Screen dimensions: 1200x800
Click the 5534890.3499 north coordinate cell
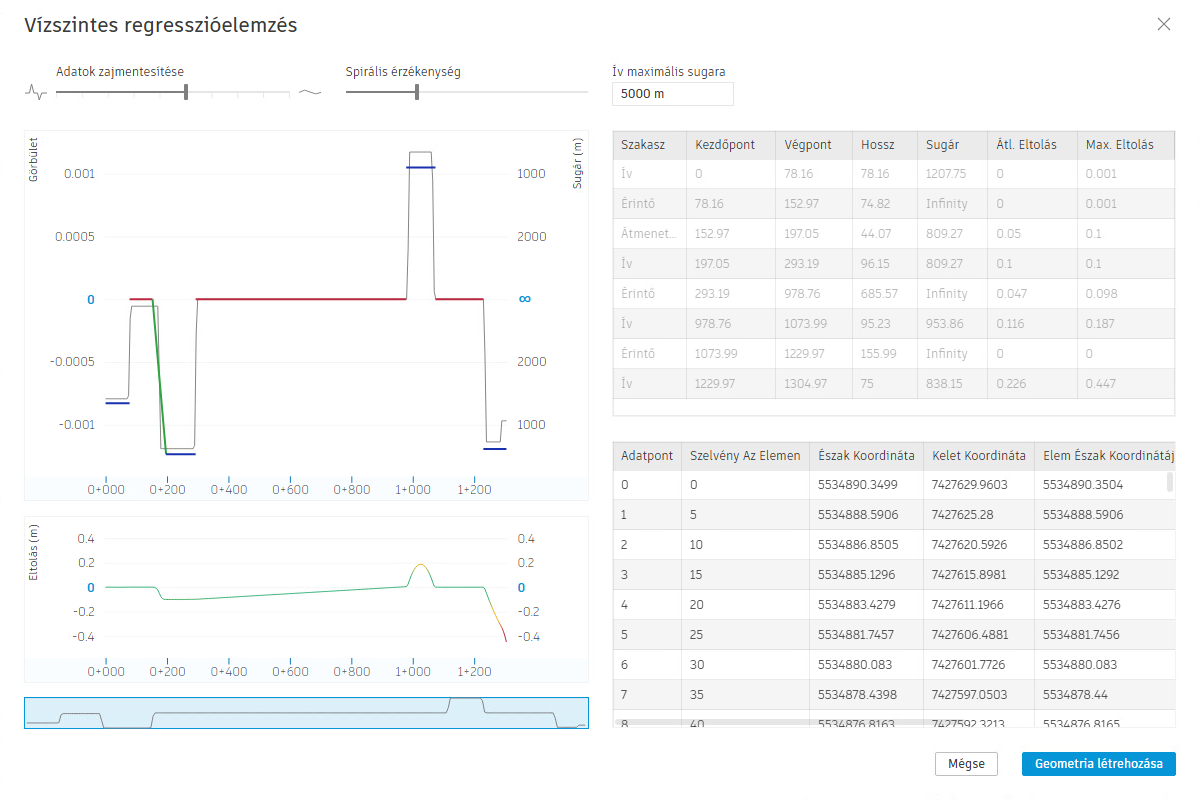866,485
